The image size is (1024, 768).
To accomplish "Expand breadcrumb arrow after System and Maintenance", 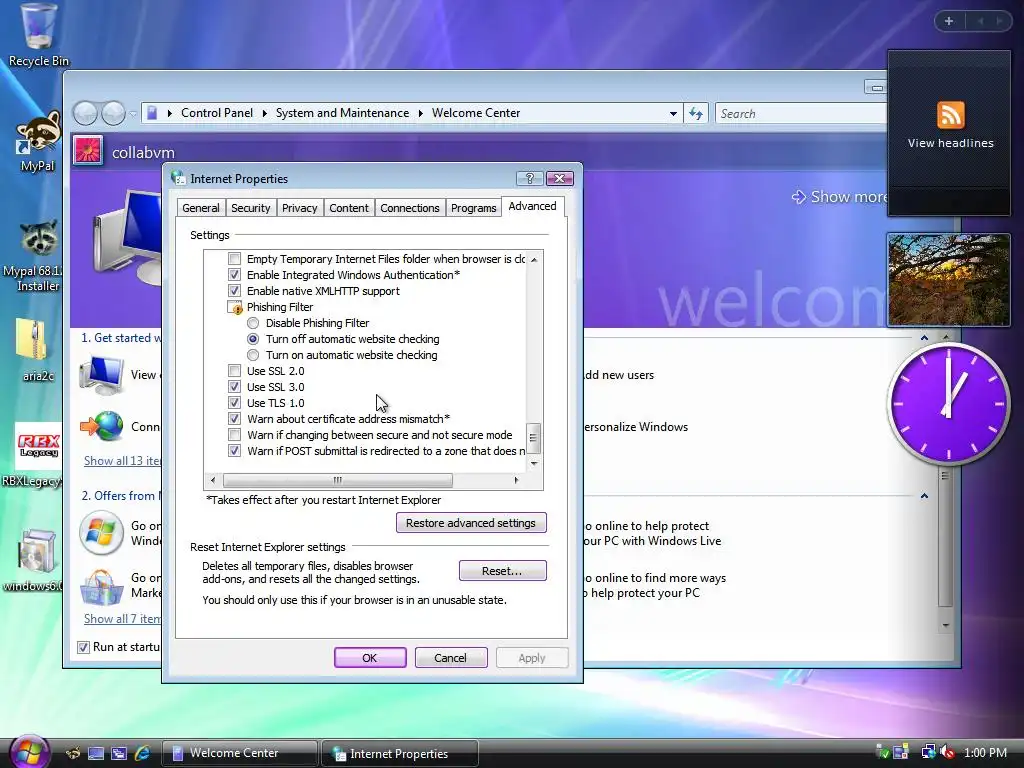I will (421, 114).
